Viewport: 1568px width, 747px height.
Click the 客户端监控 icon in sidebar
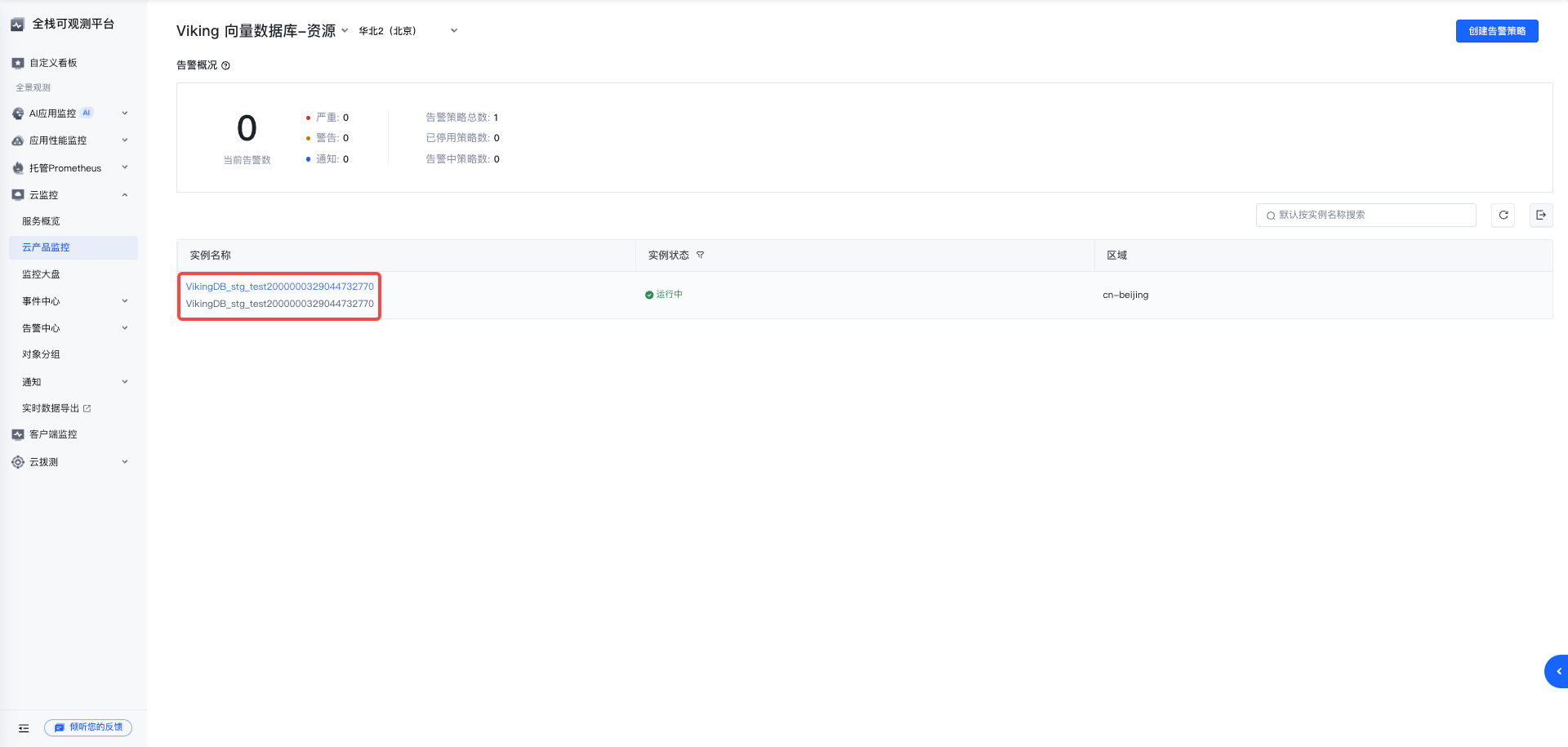pyautogui.click(x=18, y=434)
